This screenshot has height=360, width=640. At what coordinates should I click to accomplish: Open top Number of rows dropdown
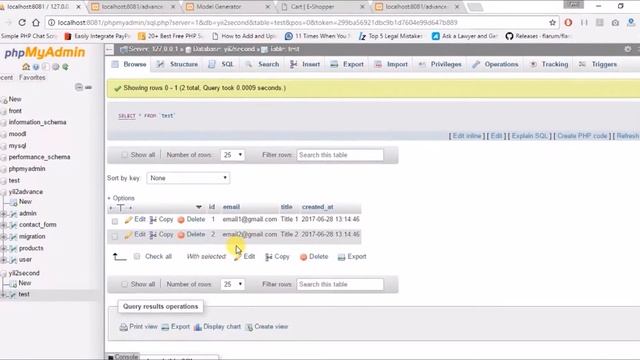pos(233,155)
